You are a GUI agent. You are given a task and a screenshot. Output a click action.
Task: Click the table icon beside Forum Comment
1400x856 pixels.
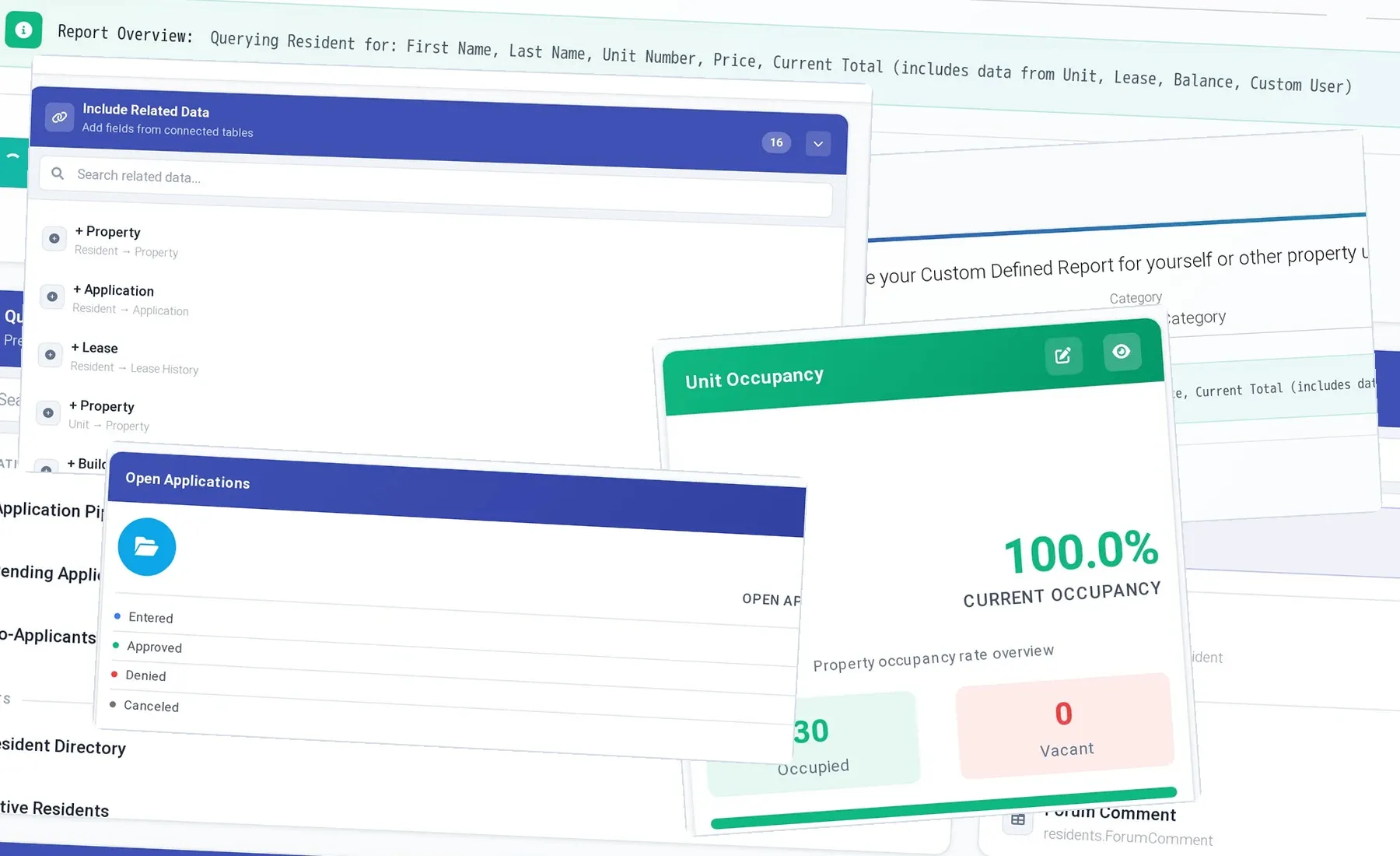pos(1017,819)
